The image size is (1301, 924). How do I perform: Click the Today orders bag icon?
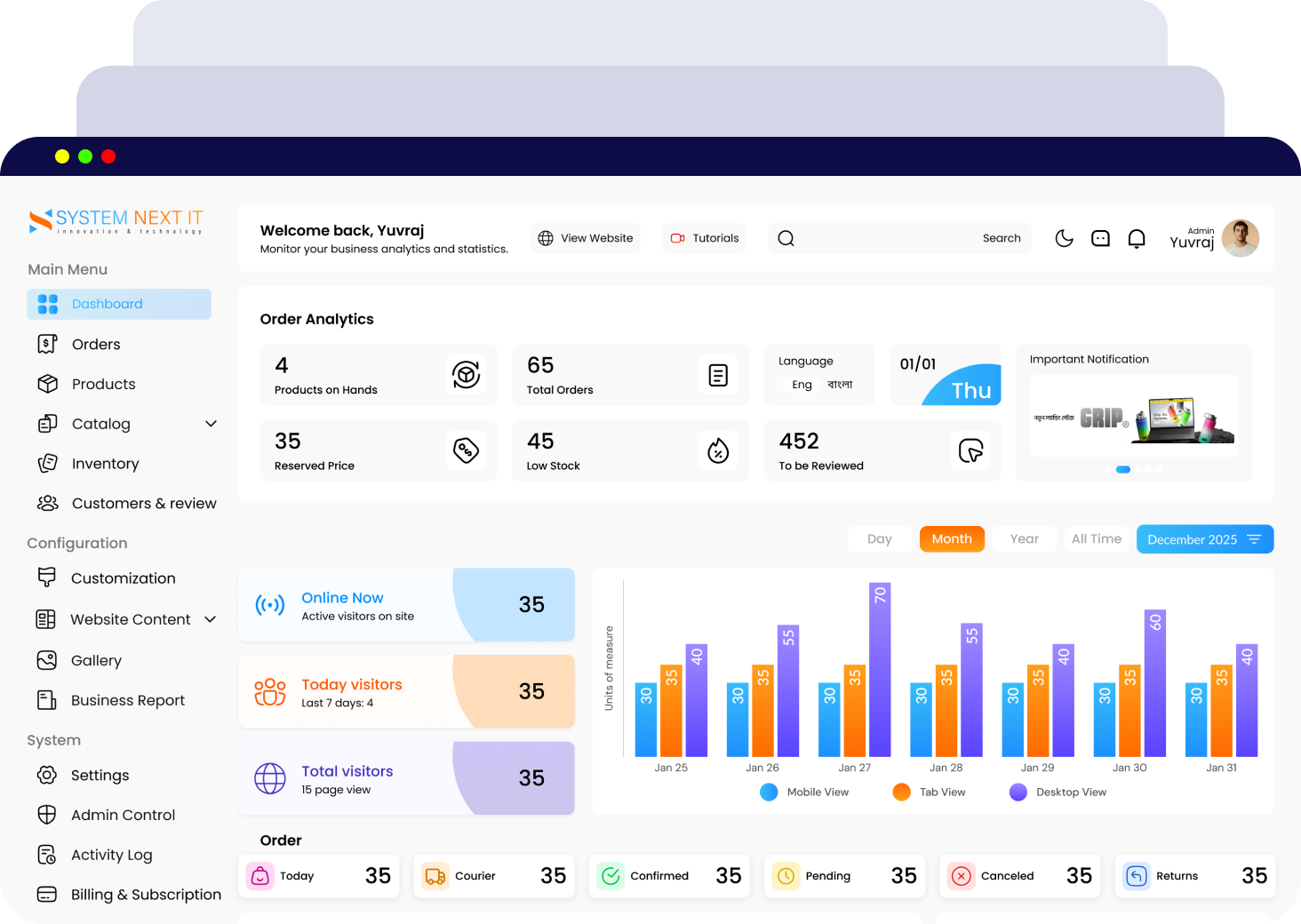click(x=260, y=876)
